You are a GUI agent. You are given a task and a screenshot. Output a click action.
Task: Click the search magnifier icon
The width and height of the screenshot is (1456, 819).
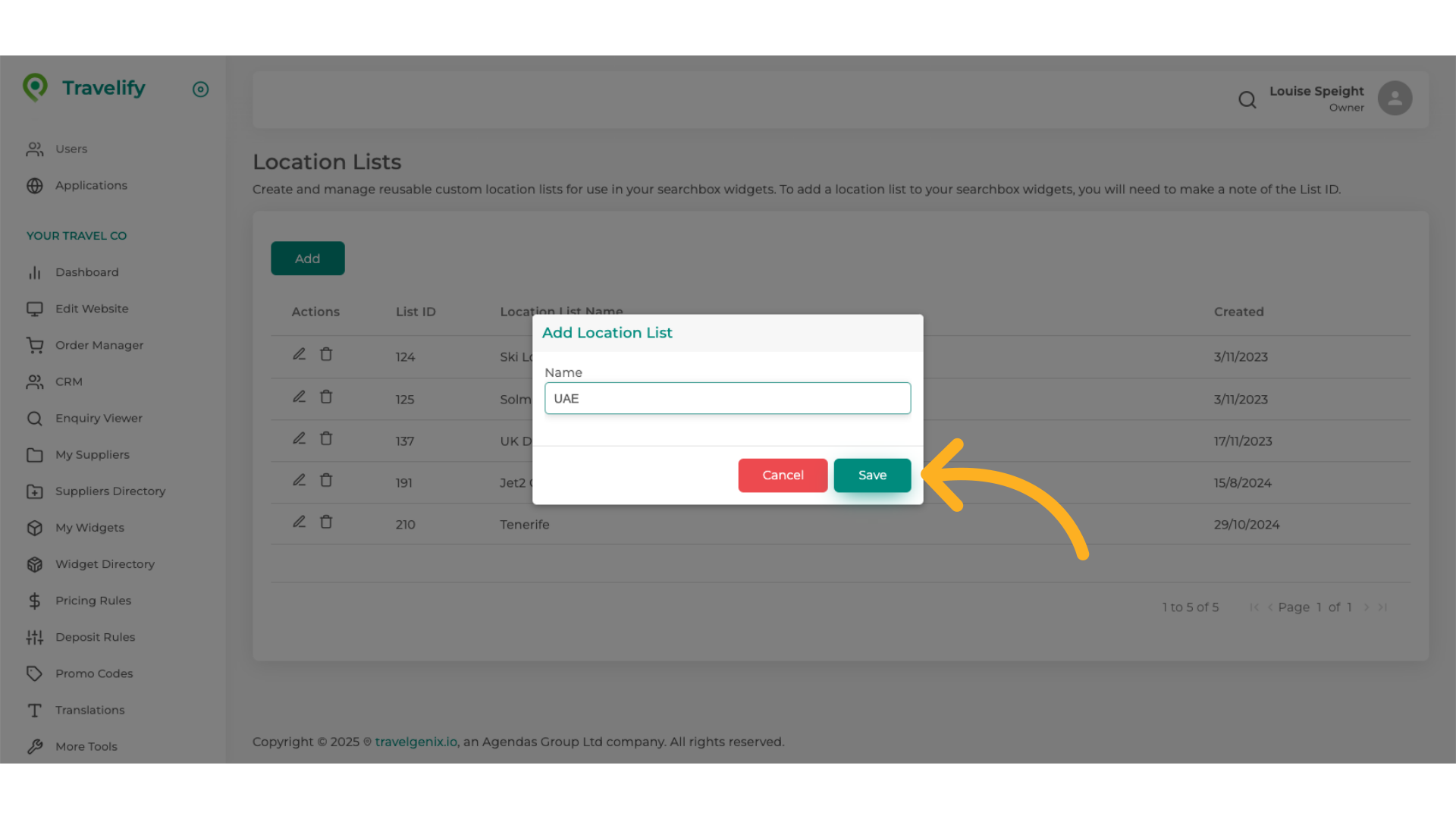(1247, 99)
